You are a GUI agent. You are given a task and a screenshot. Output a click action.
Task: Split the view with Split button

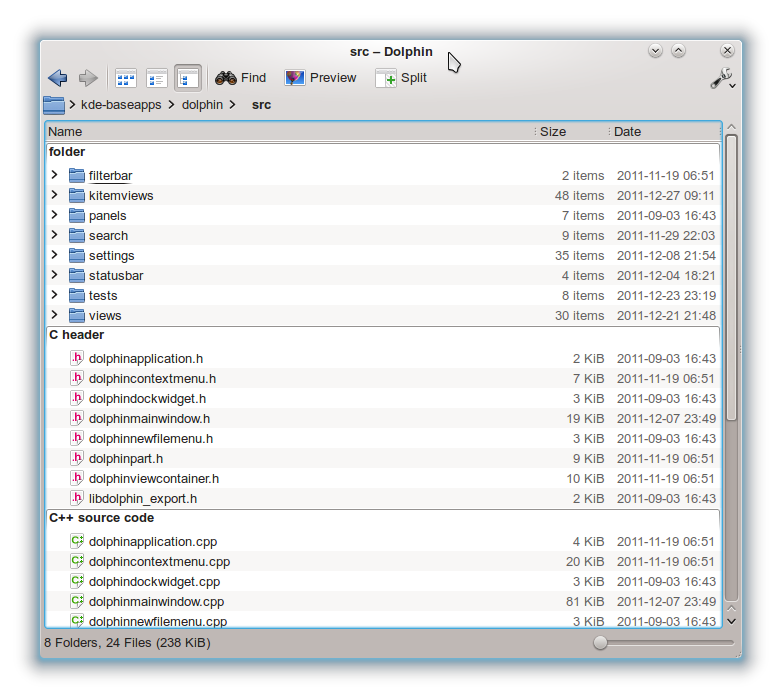[401, 78]
